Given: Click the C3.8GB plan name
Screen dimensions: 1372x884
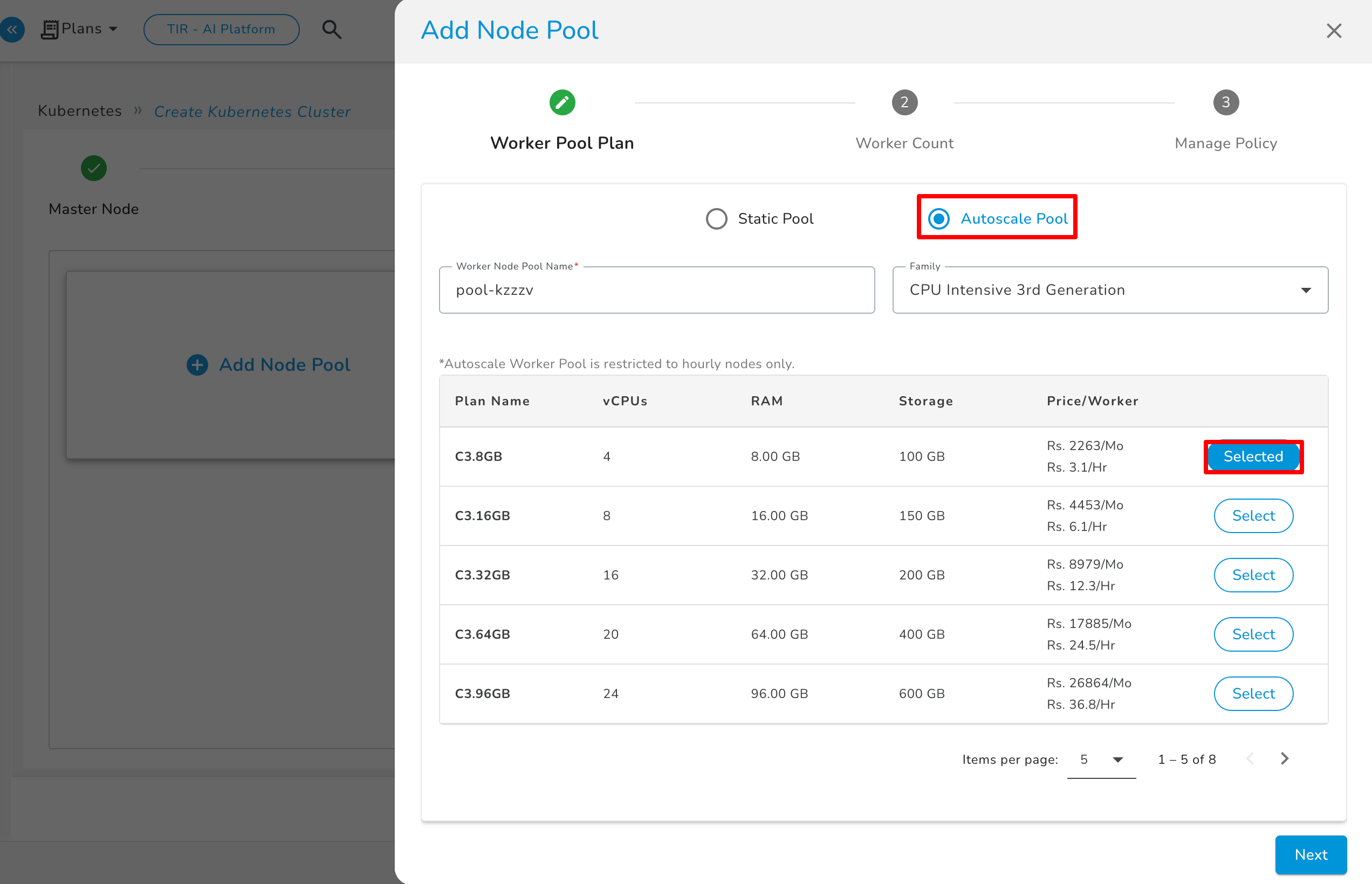Looking at the screenshot, I should point(478,457).
